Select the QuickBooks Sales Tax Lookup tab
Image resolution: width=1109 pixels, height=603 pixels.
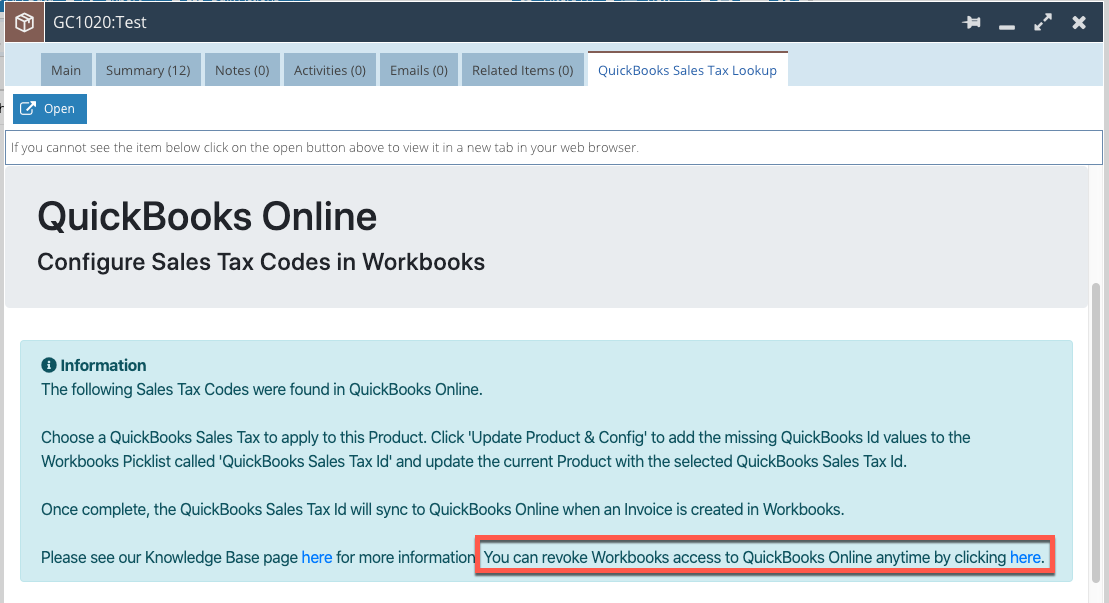pyautogui.click(x=687, y=70)
